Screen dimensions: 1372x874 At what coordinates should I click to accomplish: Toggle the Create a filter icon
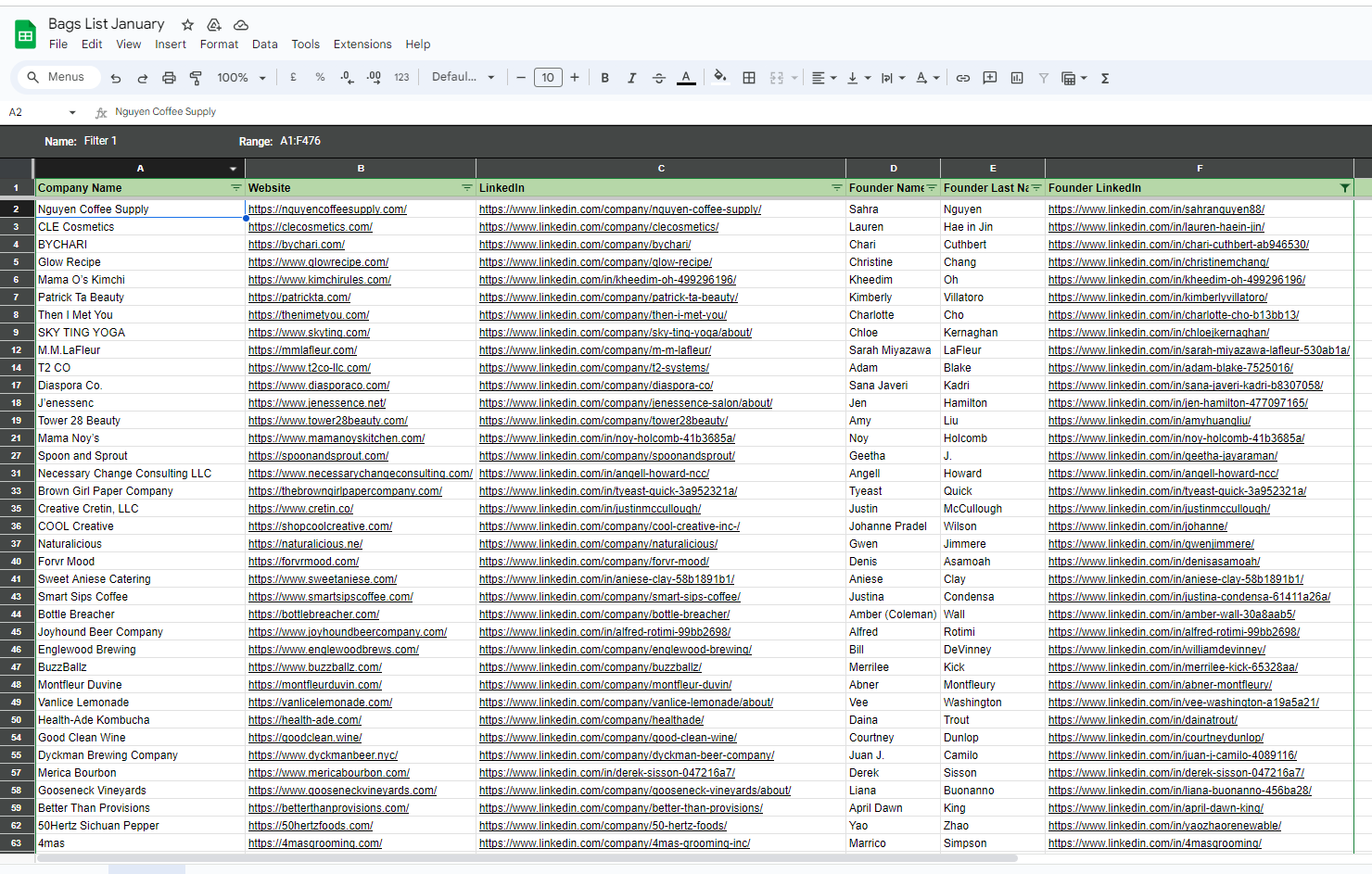pyautogui.click(x=1044, y=78)
